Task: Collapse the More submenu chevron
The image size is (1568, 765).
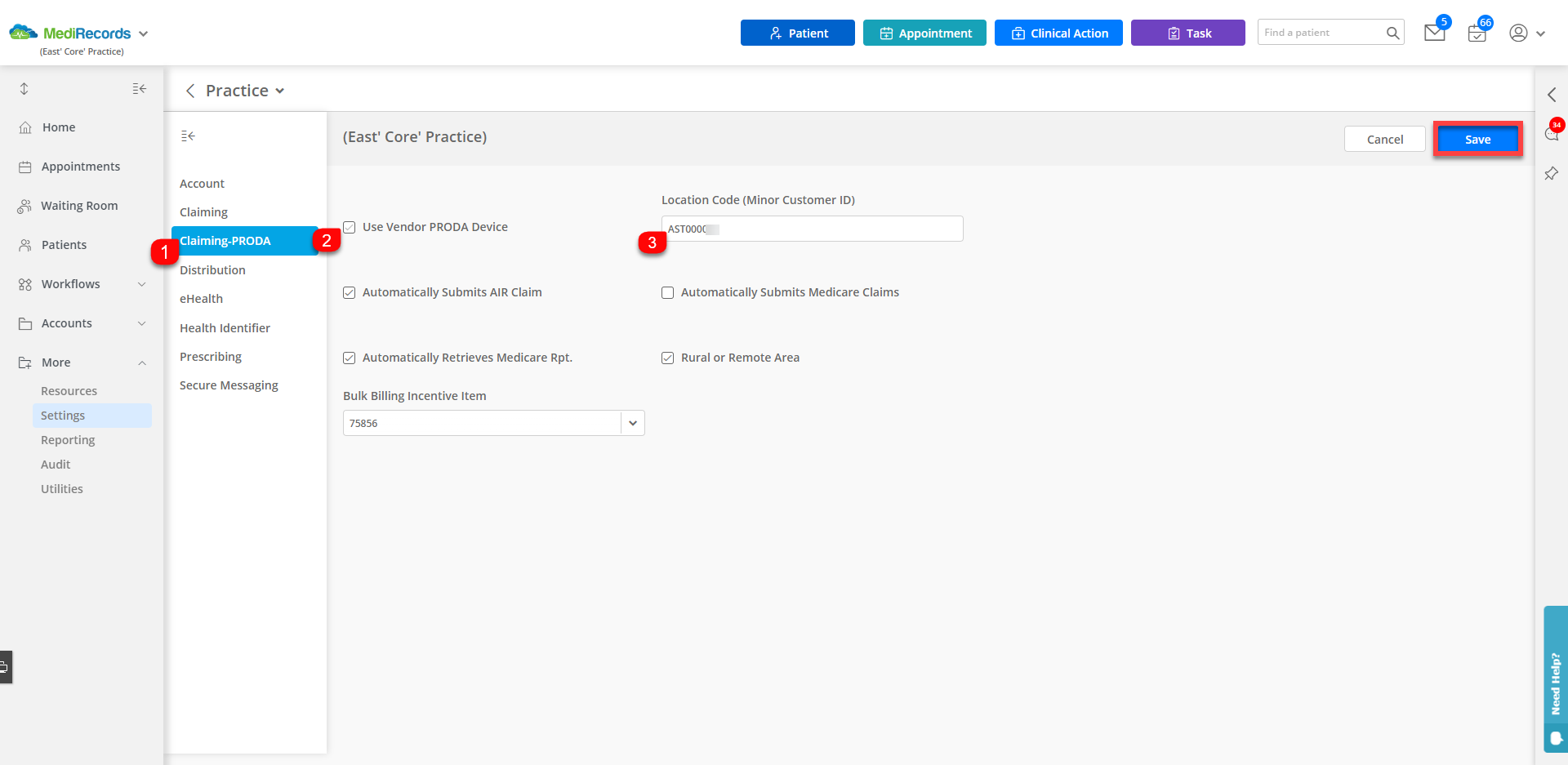Action: (x=142, y=362)
